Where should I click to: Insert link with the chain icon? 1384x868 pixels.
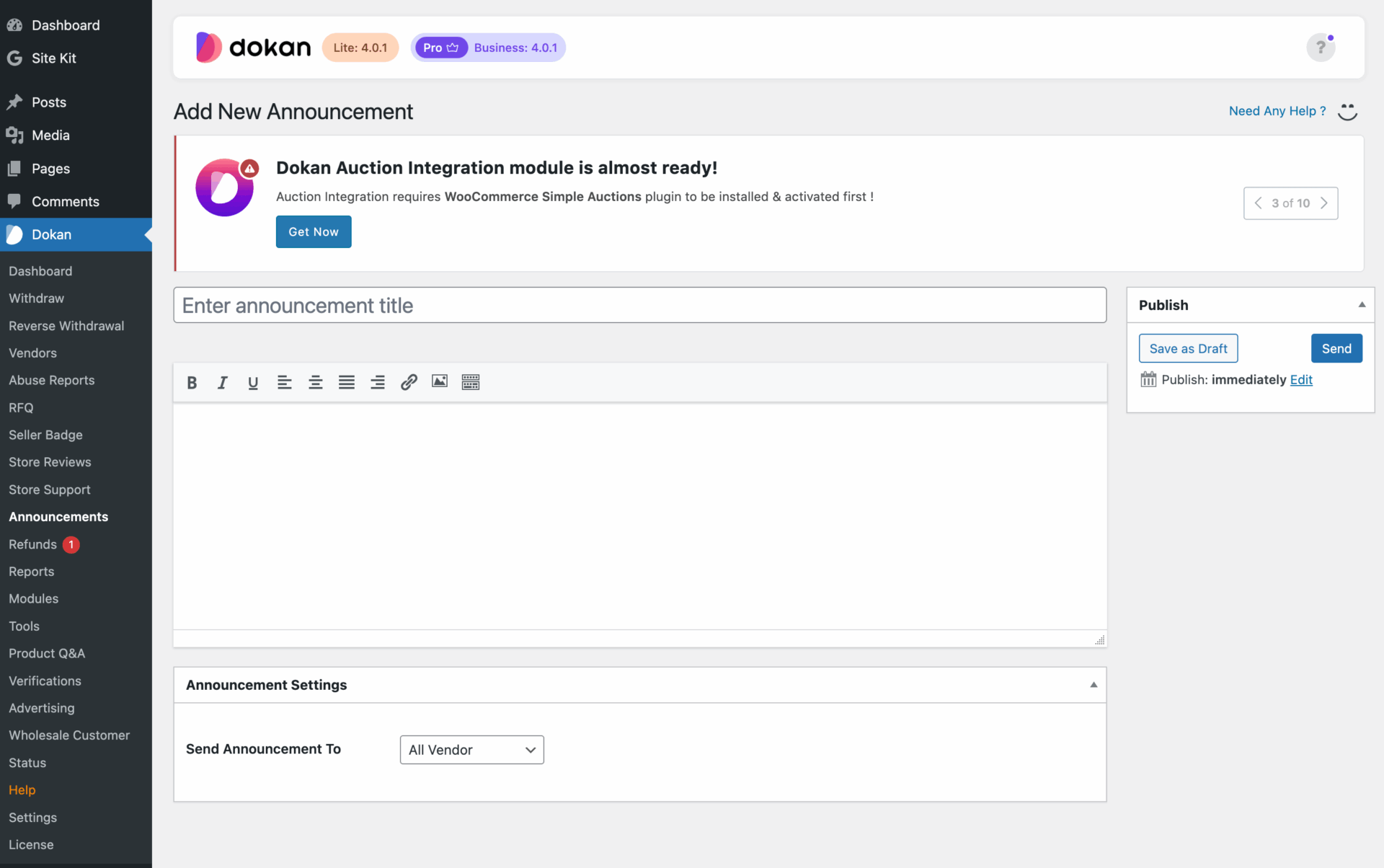pos(409,382)
